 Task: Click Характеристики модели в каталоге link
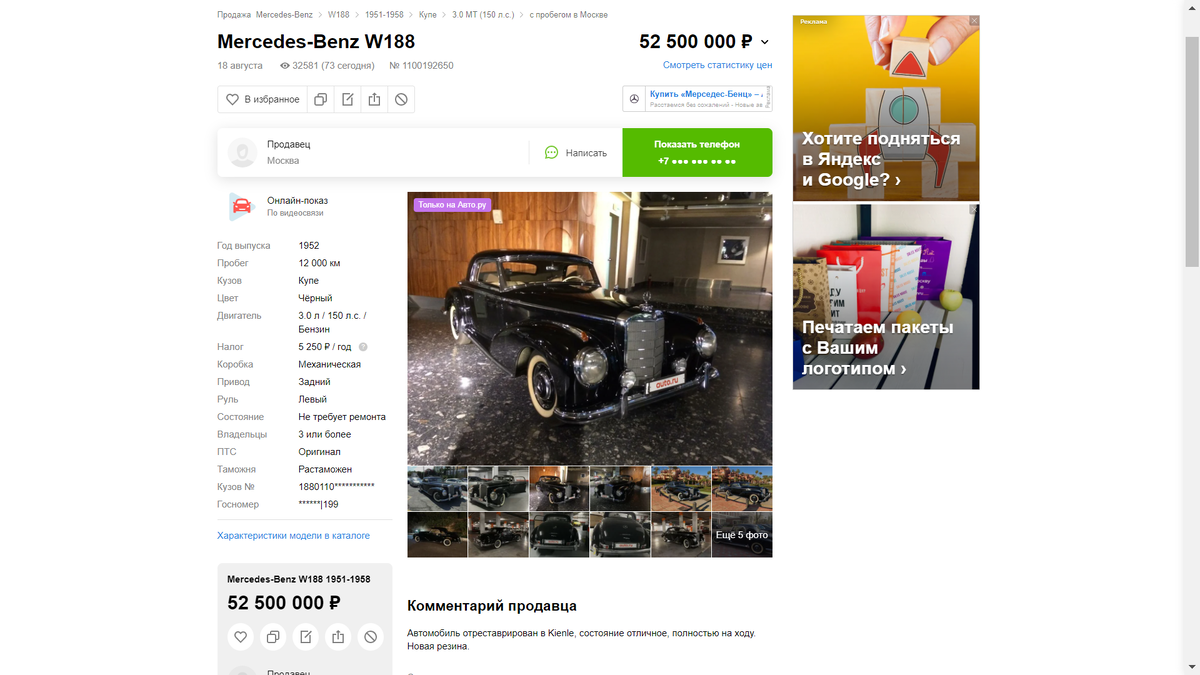(293, 536)
